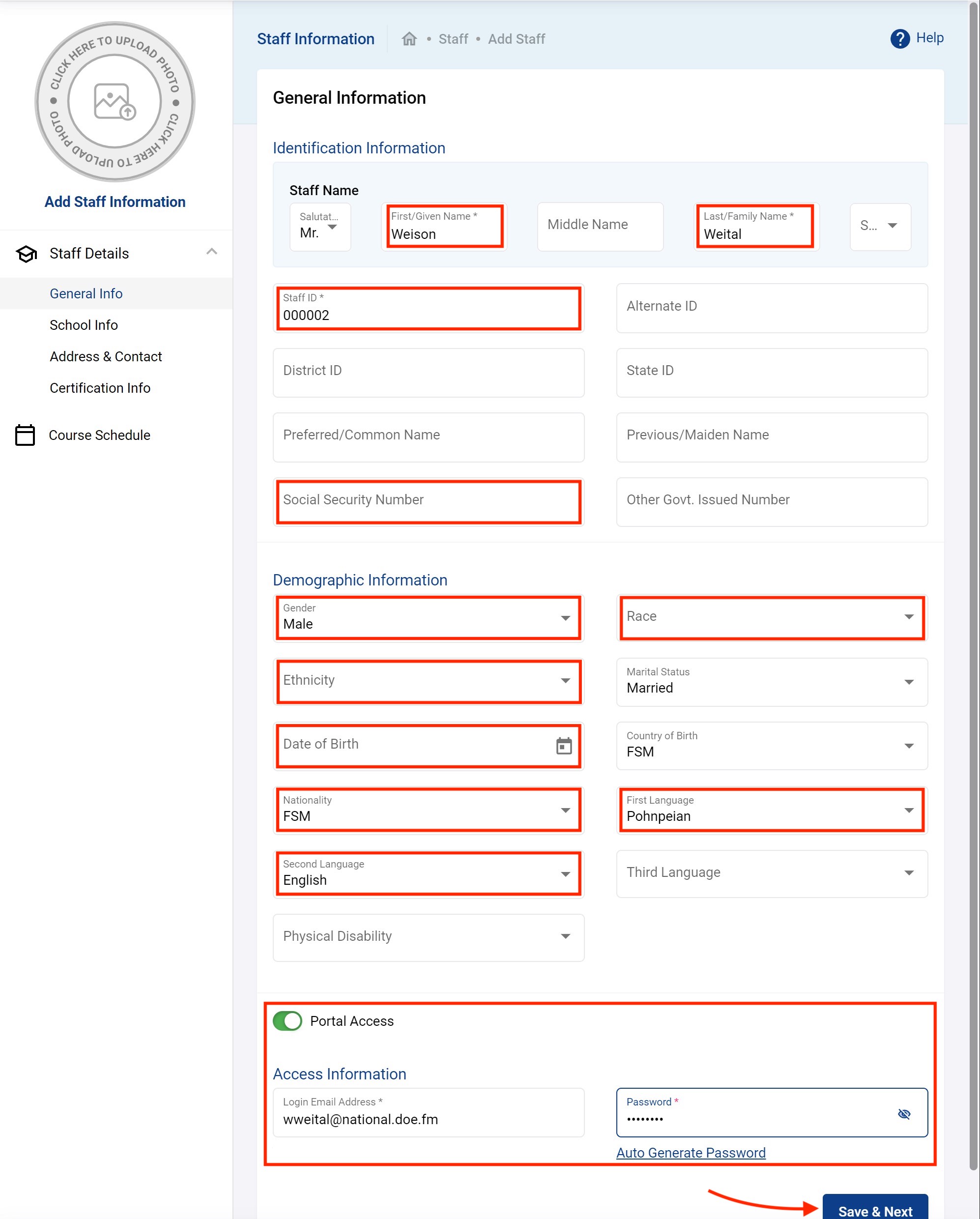Click the Course Schedule calendar icon
The height and width of the screenshot is (1219, 980).
(x=25, y=435)
